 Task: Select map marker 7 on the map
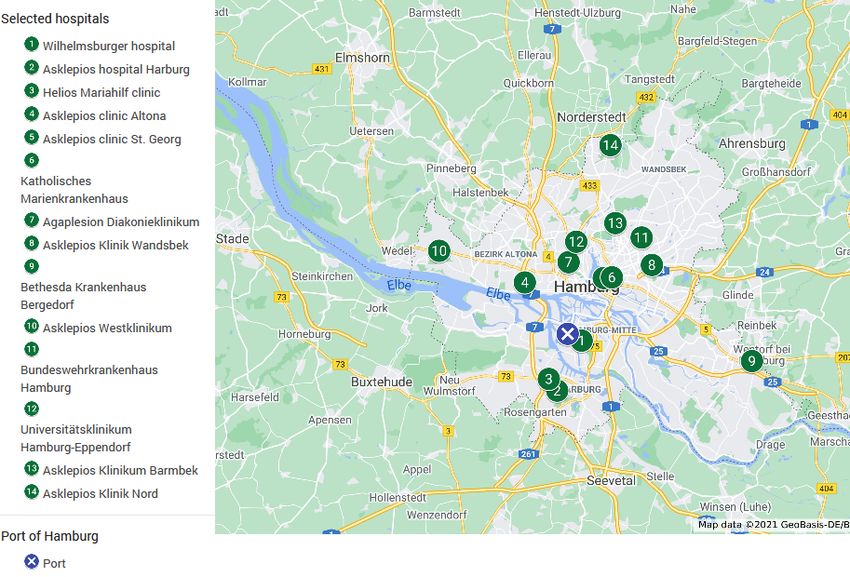(x=568, y=262)
